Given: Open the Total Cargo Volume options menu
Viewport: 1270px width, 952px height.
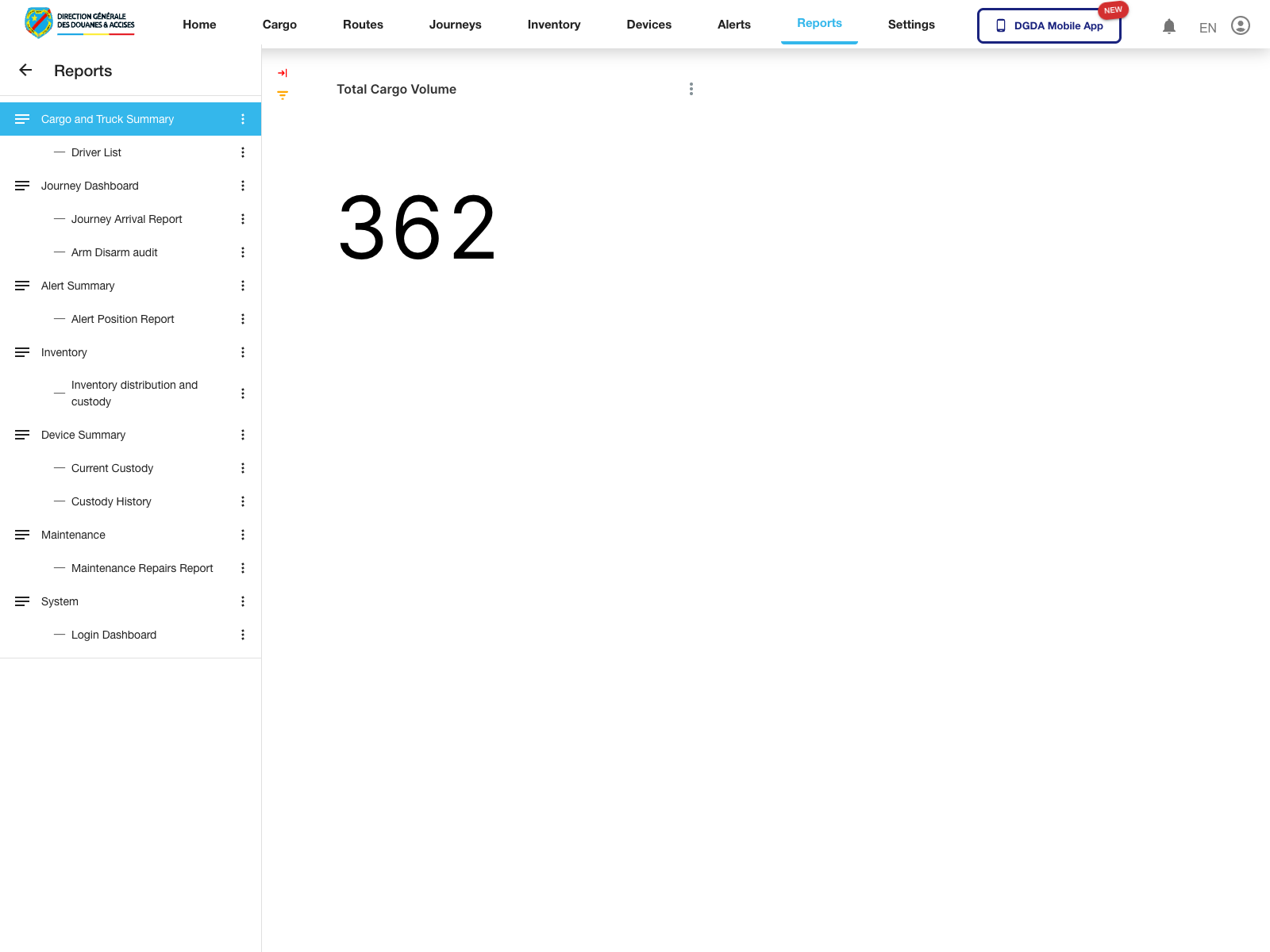Looking at the screenshot, I should point(691,89).
